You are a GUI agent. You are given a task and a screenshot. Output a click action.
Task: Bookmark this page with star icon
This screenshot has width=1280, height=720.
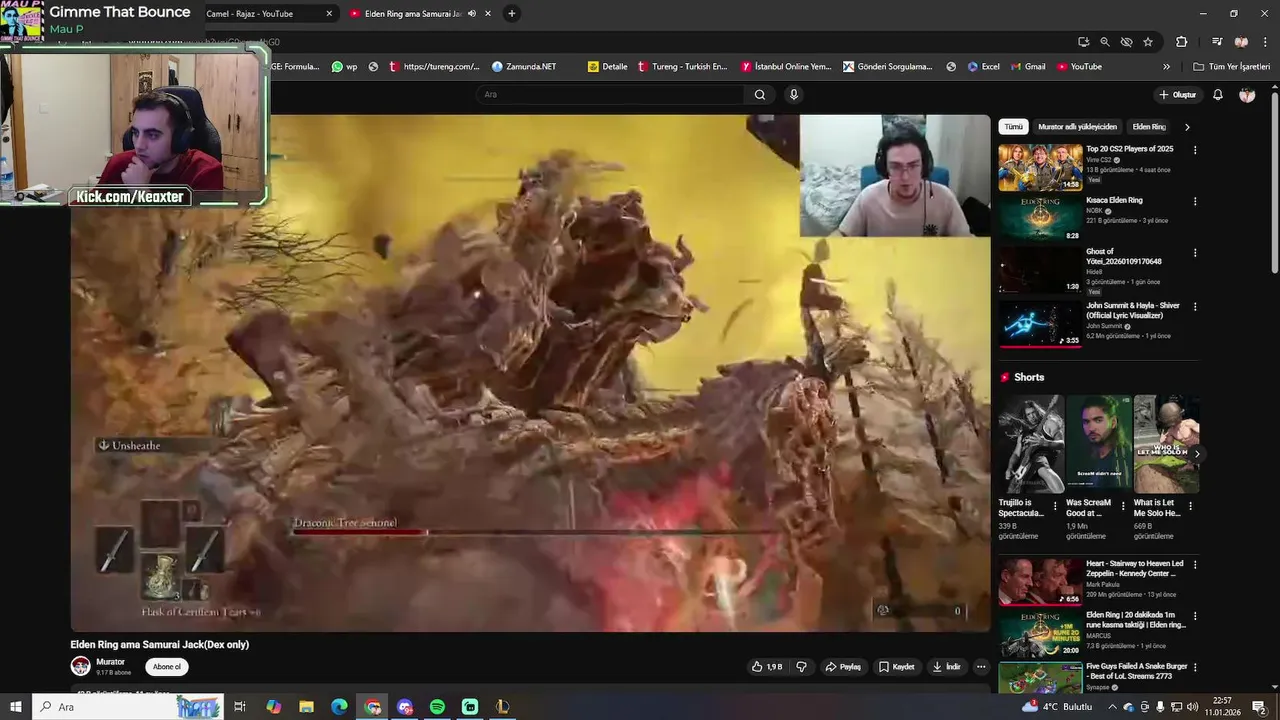pyautogui.click(x=1148, y=42)
